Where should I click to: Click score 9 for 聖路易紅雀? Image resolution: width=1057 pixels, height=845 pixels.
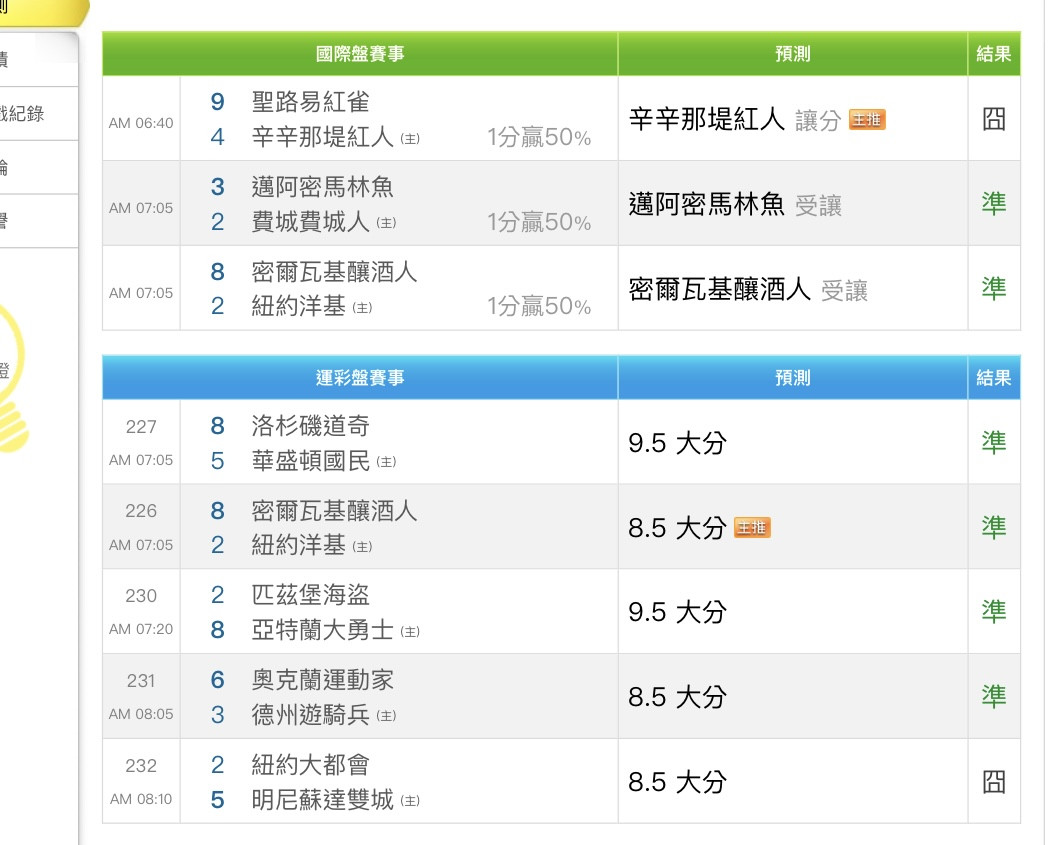[x=217, y=102]
